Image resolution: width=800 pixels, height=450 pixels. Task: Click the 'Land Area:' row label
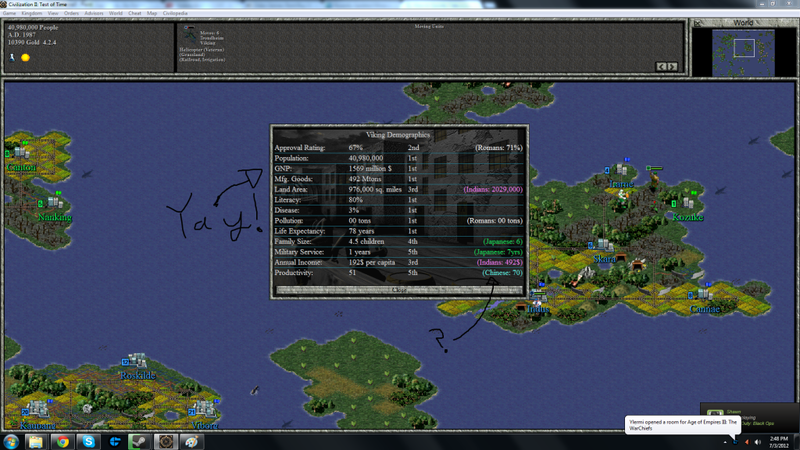(291, 189)
